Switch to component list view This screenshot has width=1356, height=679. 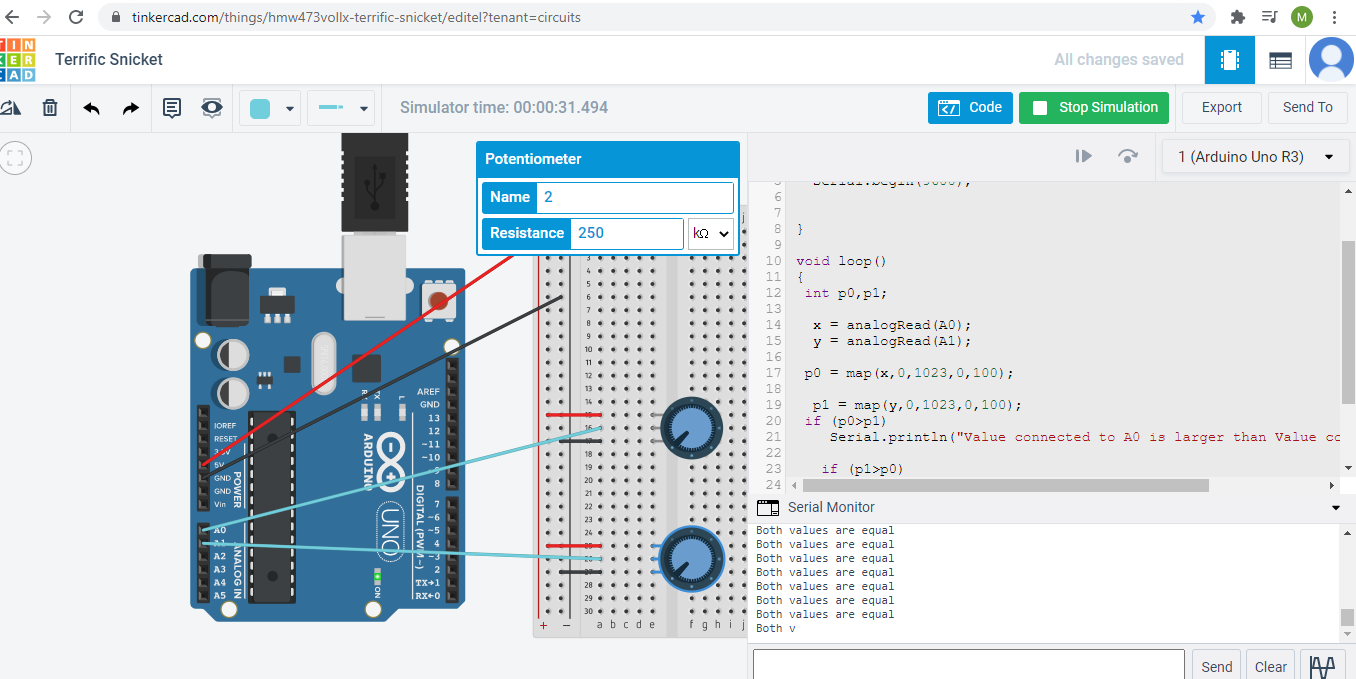[1280, 60]
